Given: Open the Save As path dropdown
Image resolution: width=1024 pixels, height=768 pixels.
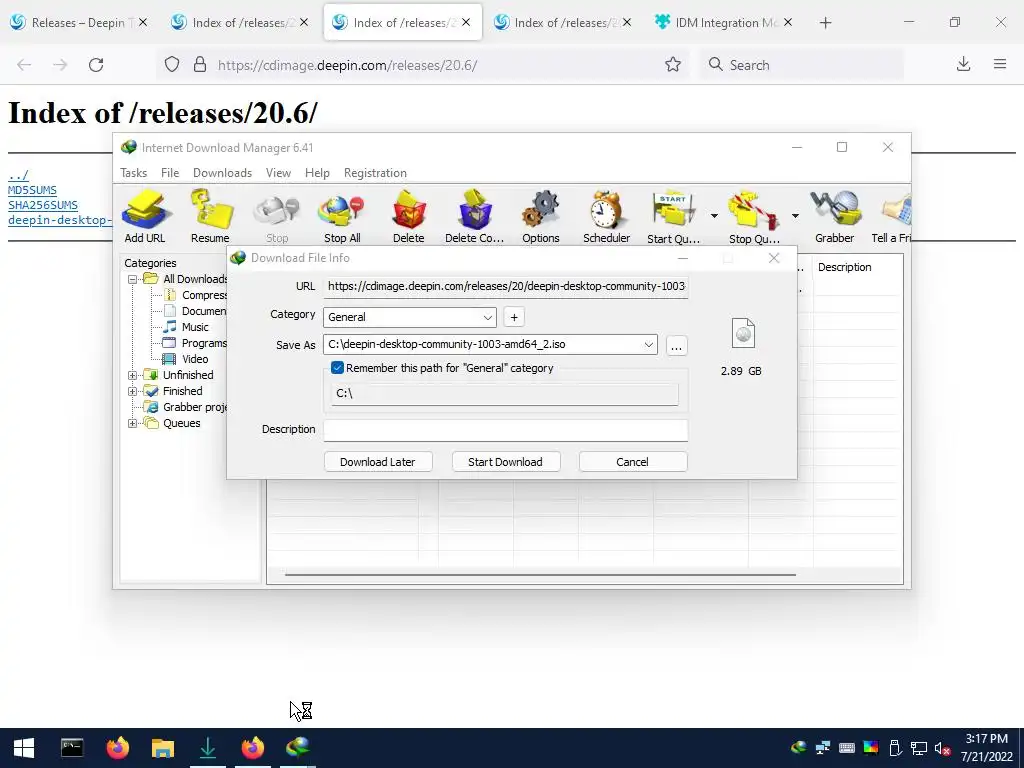Looking at the screenshot, I should [x=648, y=345].
